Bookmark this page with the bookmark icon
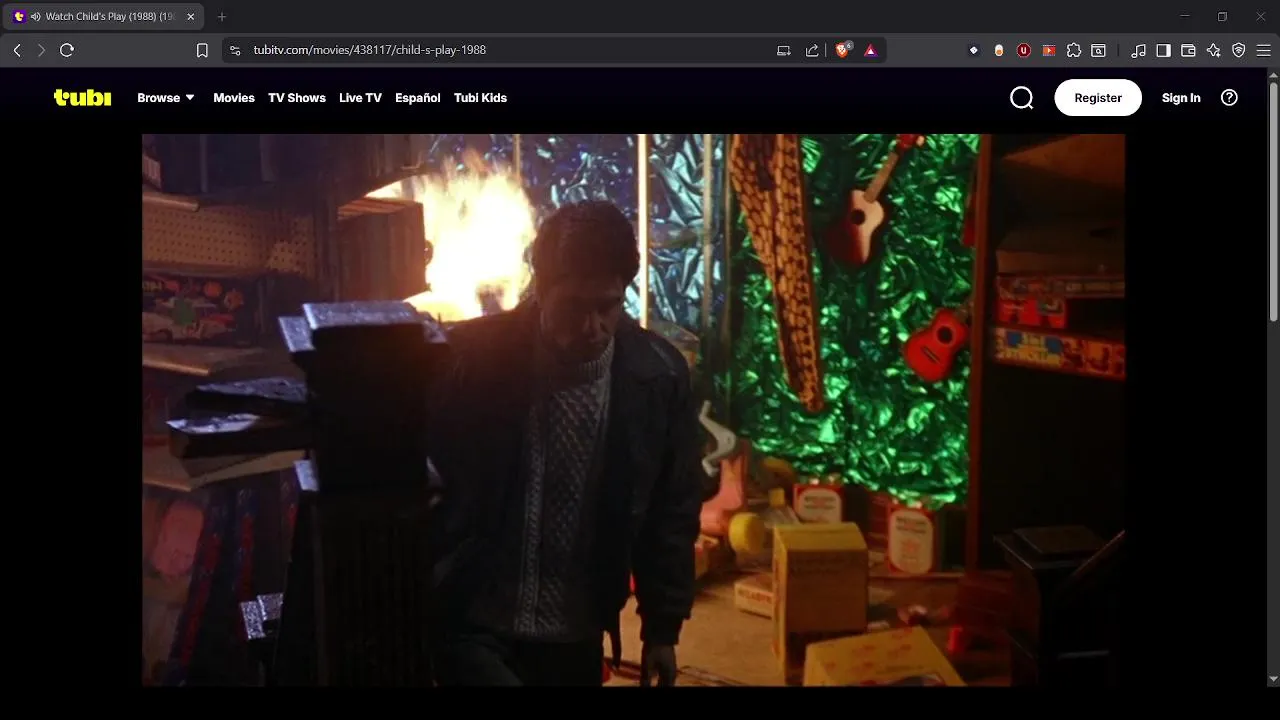The width and height of the screenshot is (1280, 720). click(202, 50)
